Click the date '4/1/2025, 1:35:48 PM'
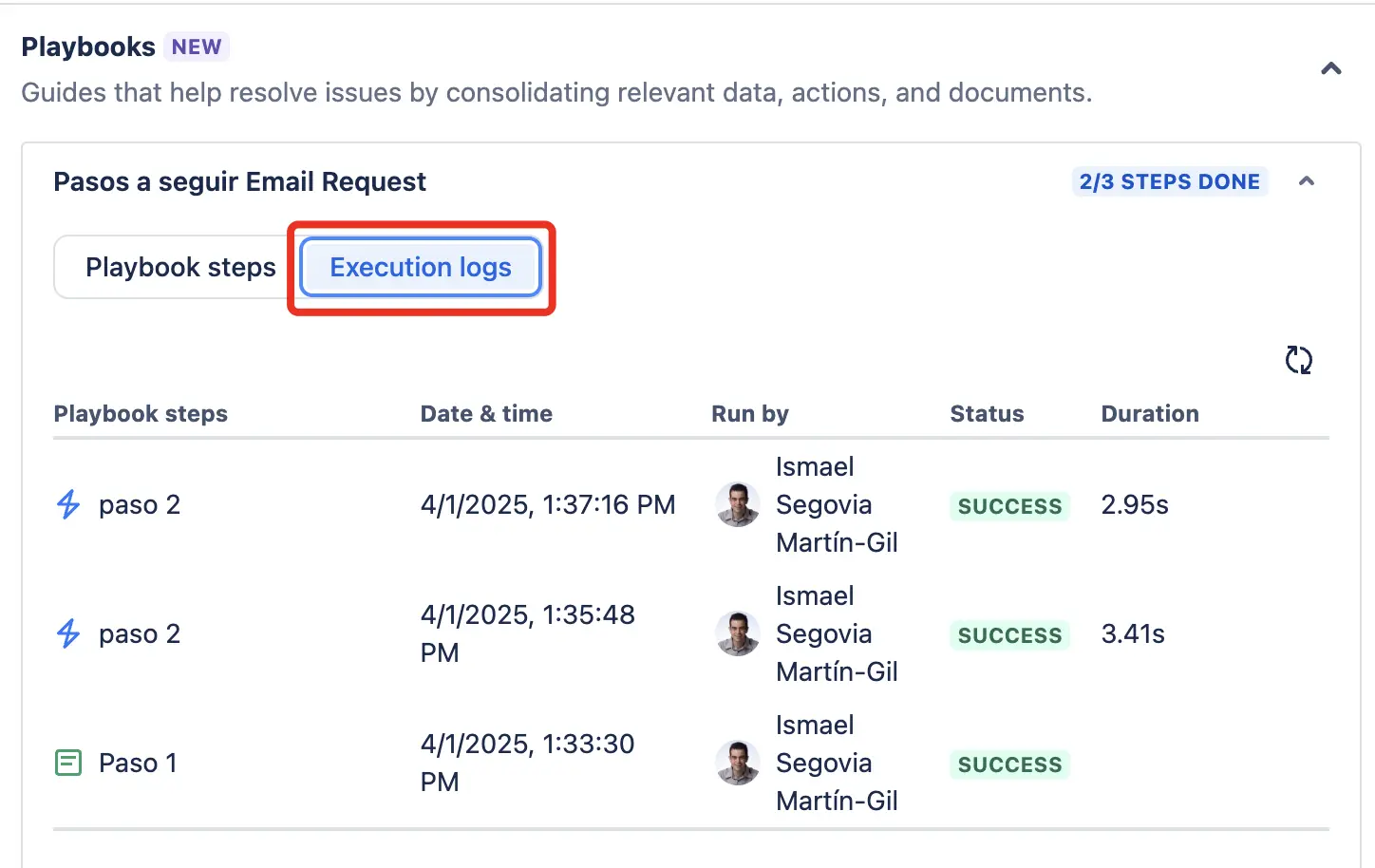 click(528, 633)
